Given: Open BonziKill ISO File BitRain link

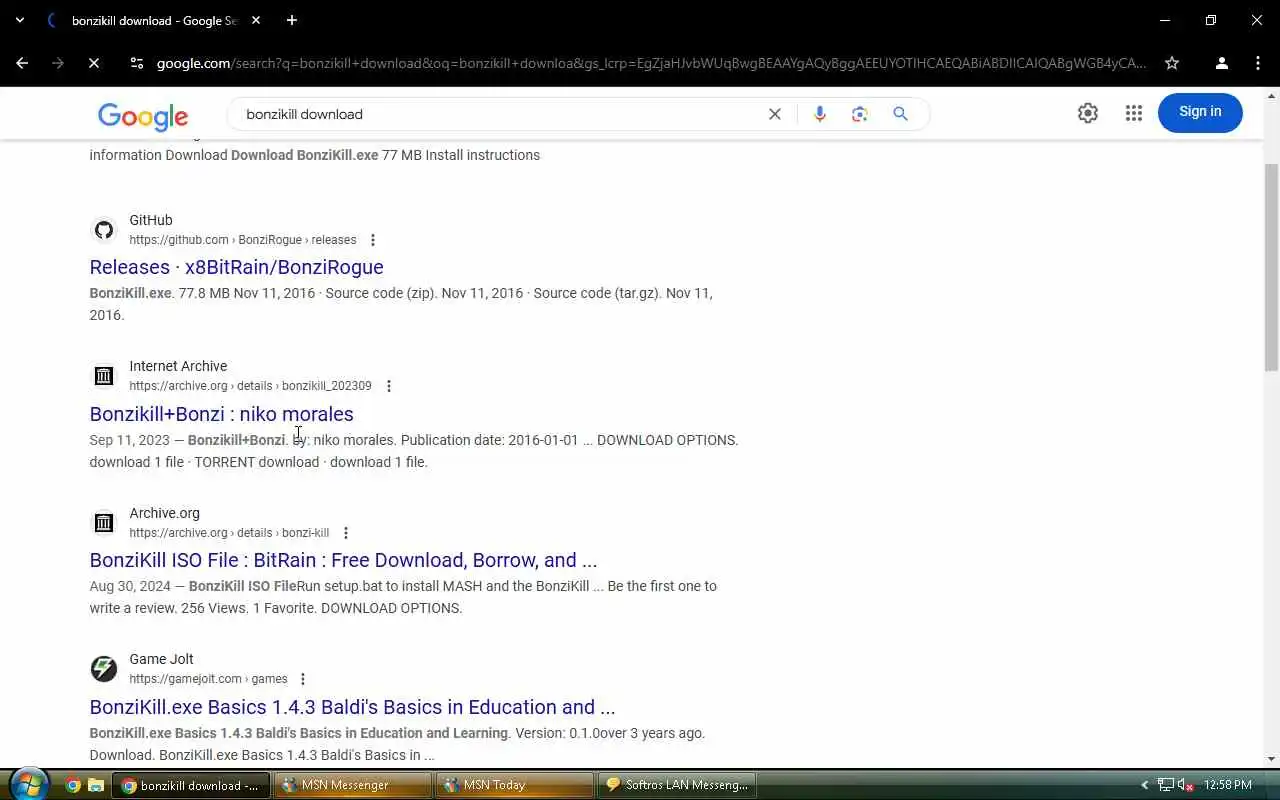Looking at the screenshot, I should 343,560.
